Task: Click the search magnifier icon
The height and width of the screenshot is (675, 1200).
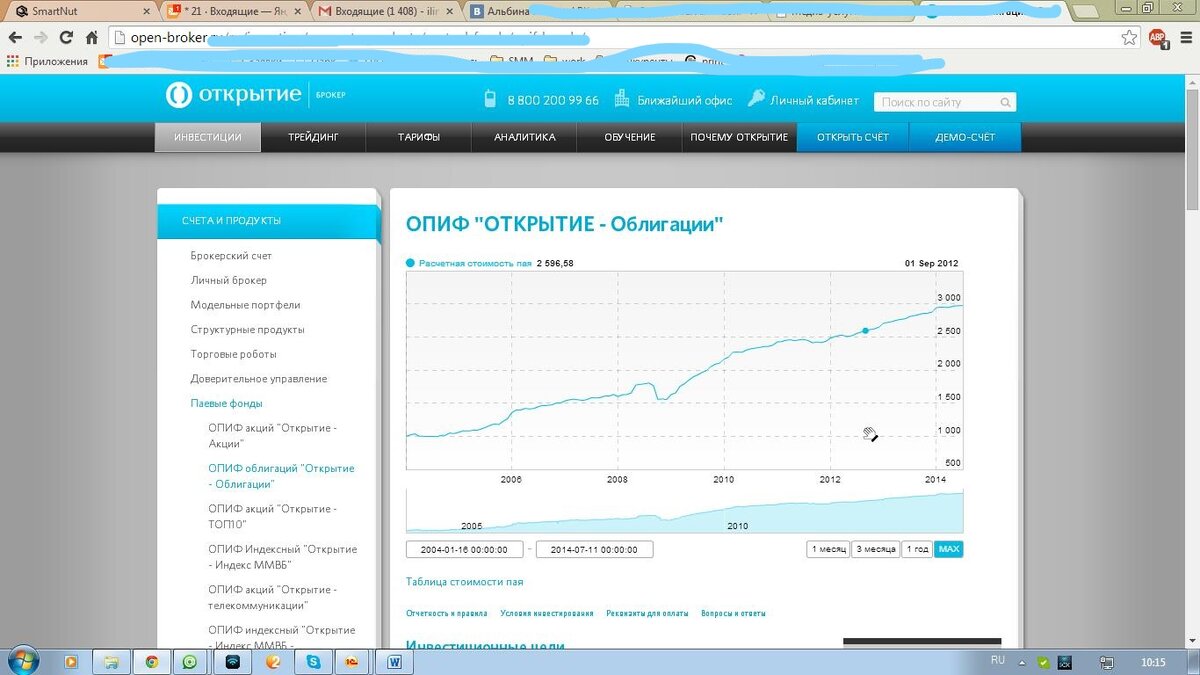Action: [x=1005, y=102]
